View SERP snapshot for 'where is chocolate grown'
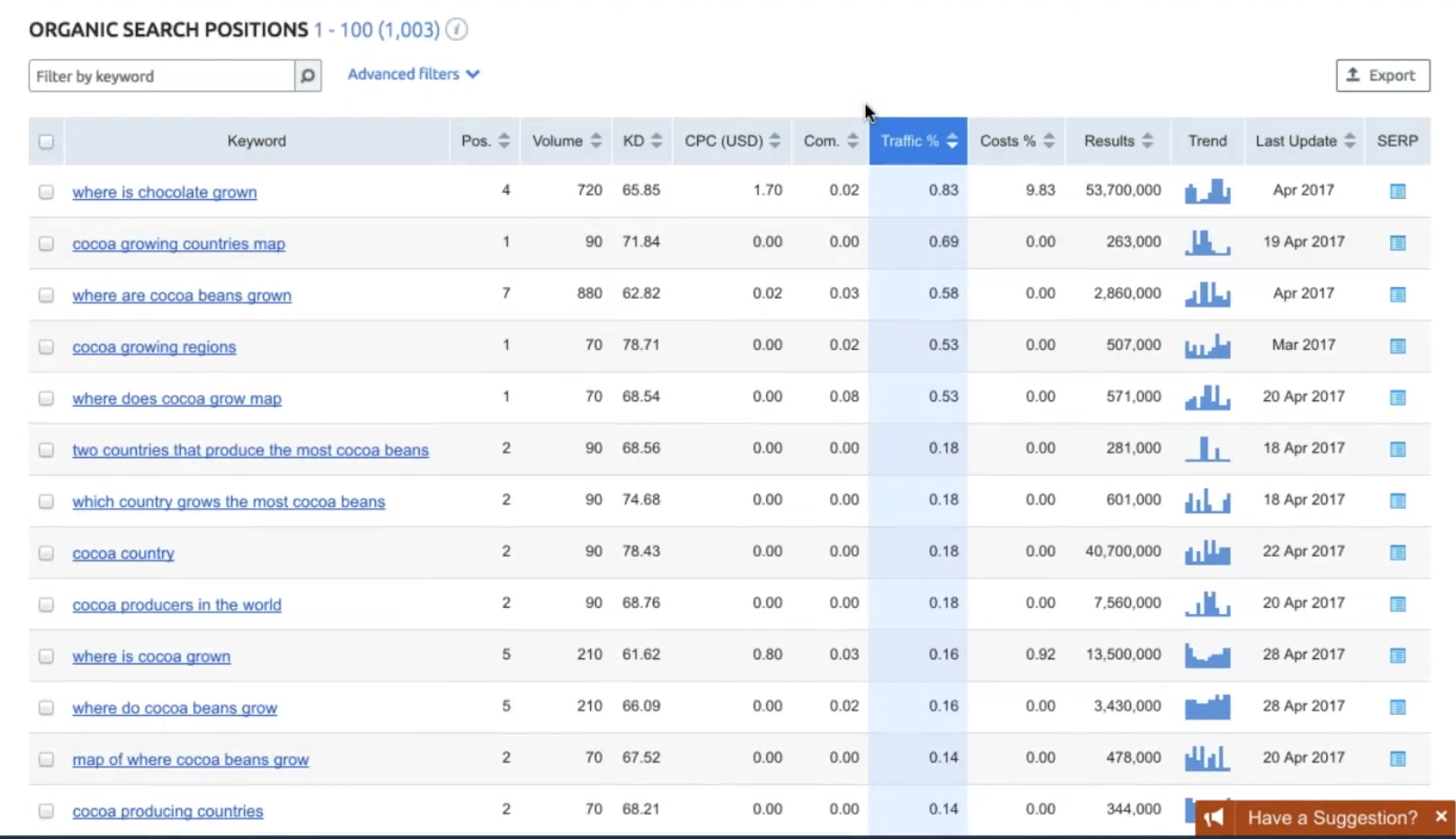The image size is (1456, 839). click(1397, 191)
